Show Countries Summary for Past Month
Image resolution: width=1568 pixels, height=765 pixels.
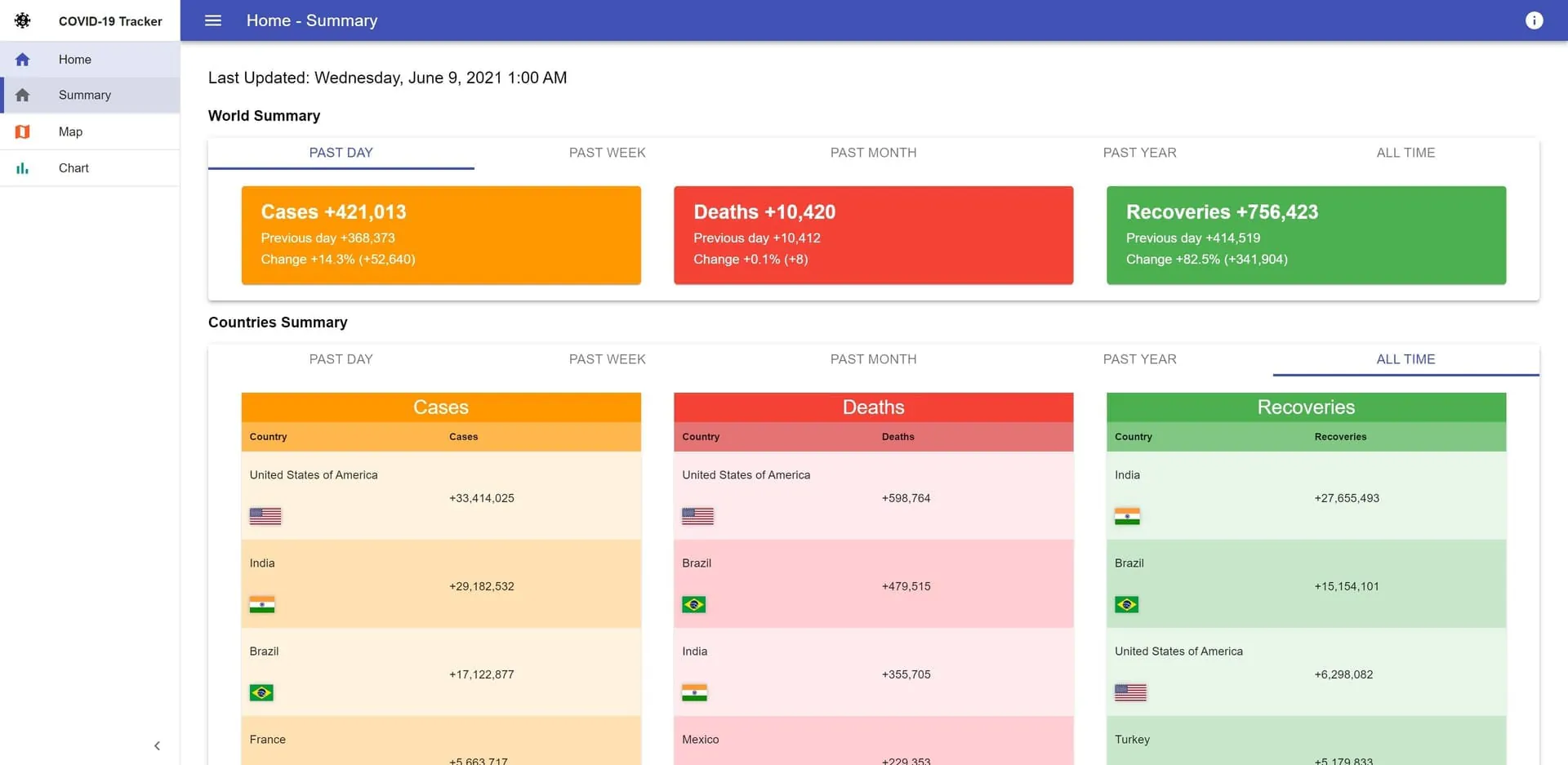[x=874, y=359]
